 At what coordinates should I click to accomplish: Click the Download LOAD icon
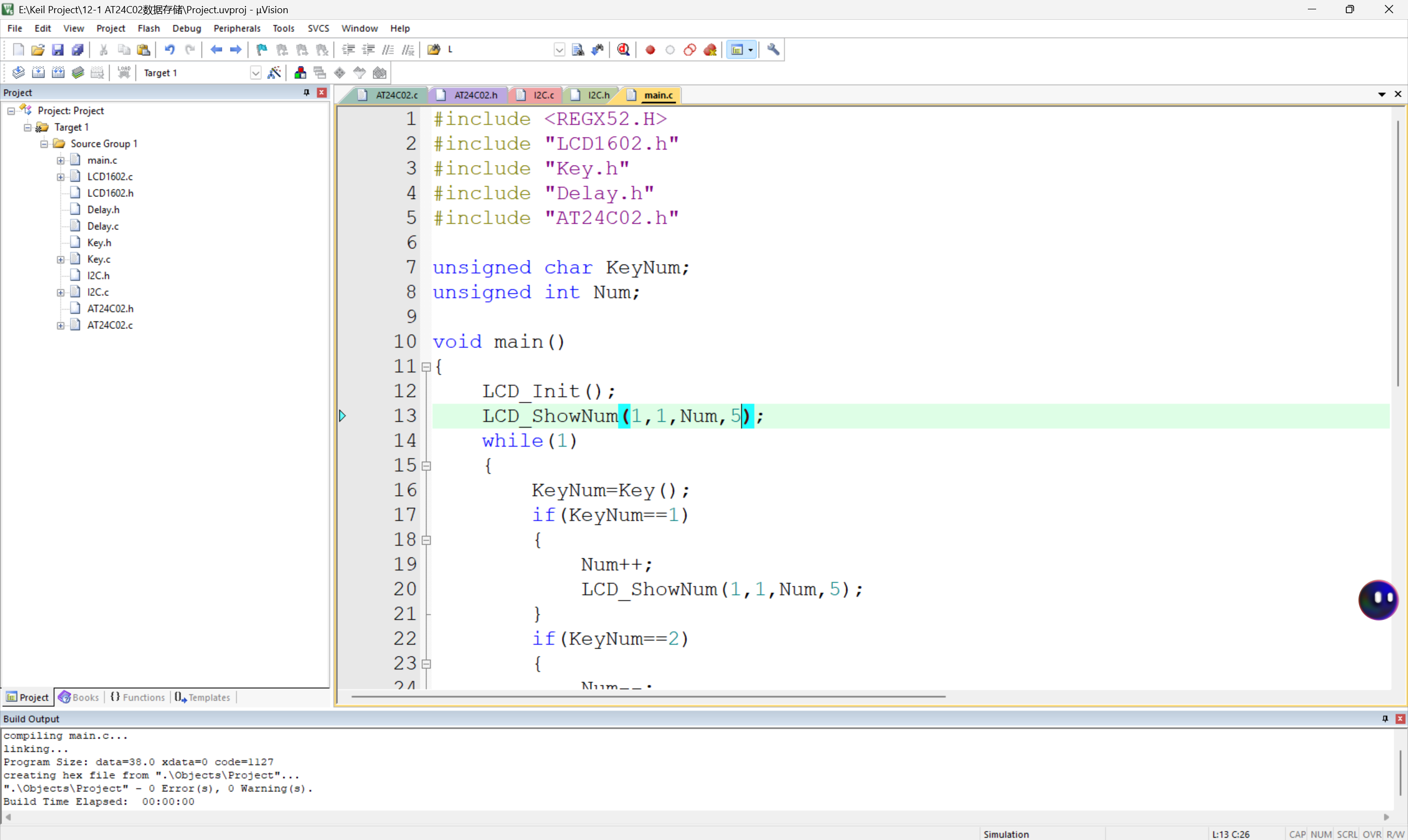tap(123, 73)
